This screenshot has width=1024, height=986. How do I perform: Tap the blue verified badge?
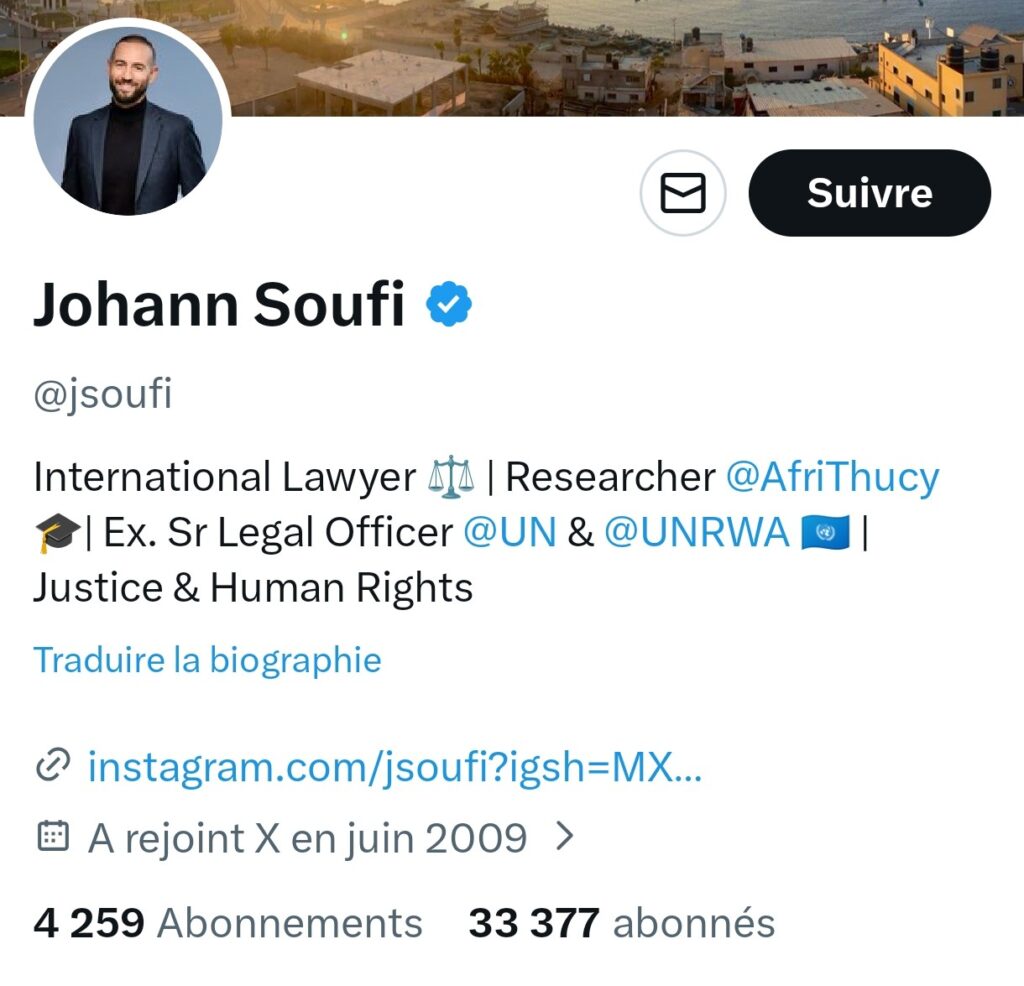point(449,304)
